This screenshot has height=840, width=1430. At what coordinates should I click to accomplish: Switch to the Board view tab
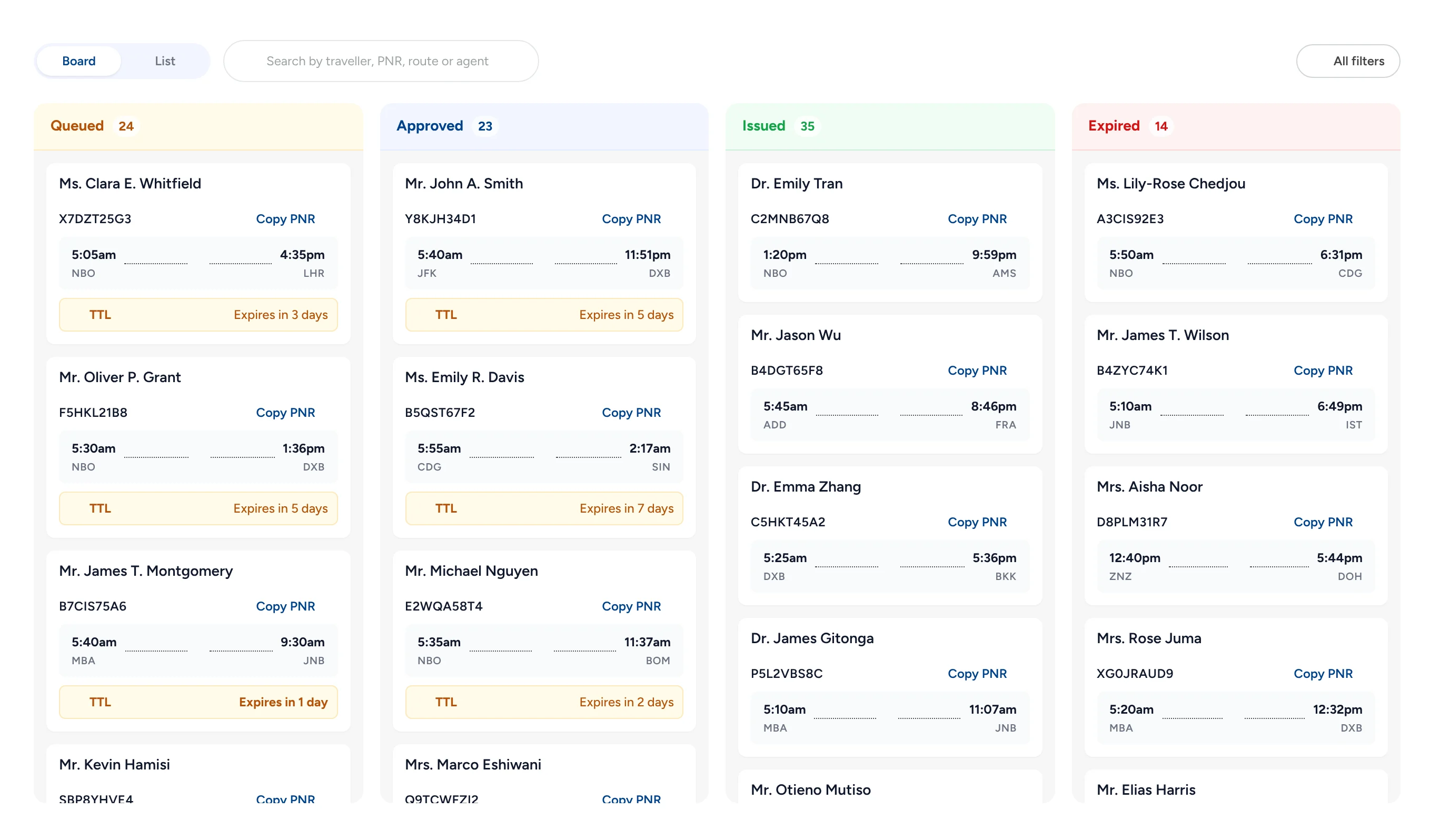[x=78, y=61]
